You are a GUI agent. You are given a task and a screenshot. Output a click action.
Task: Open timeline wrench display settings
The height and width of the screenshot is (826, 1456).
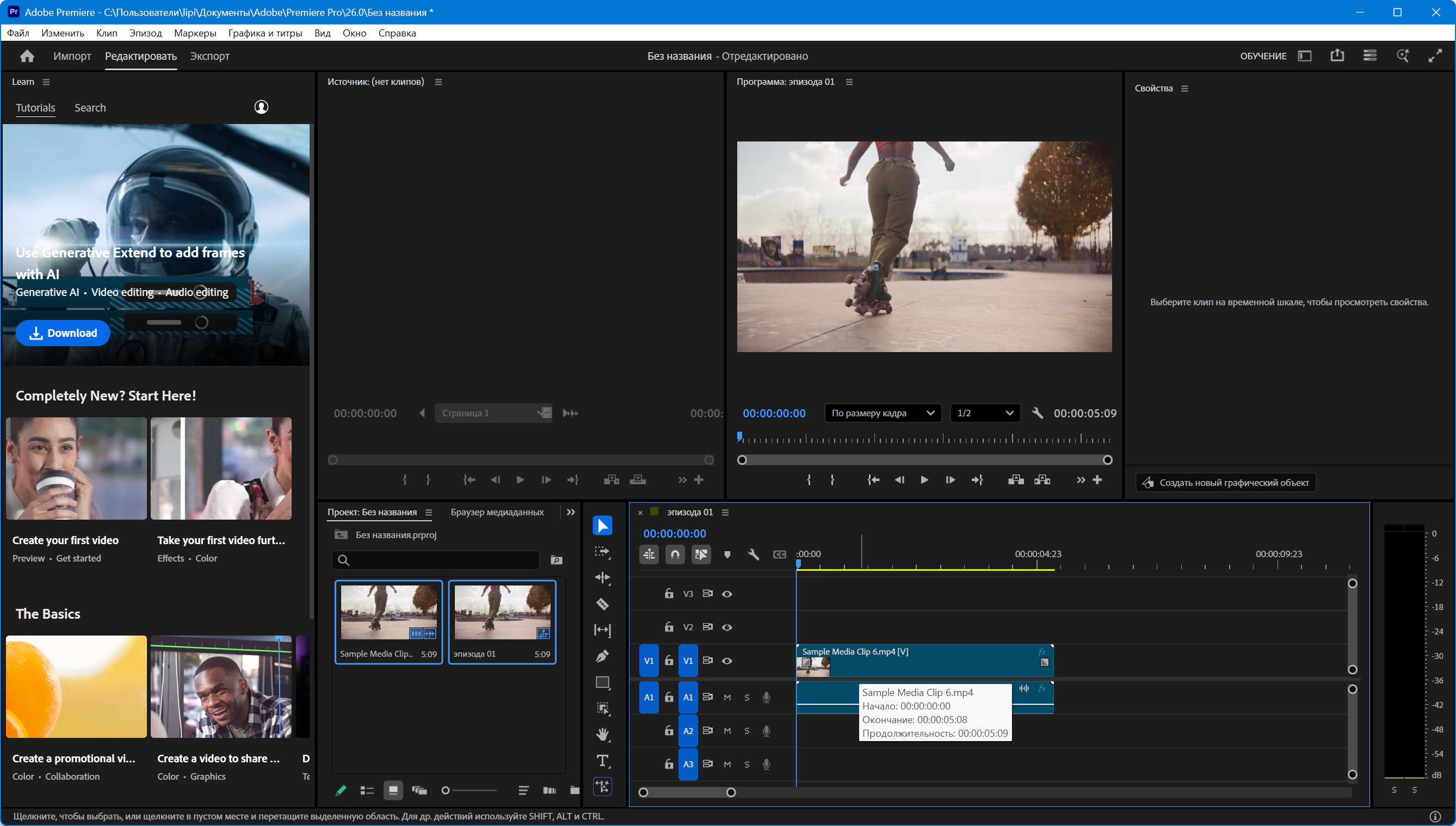[x=753, y=554]
